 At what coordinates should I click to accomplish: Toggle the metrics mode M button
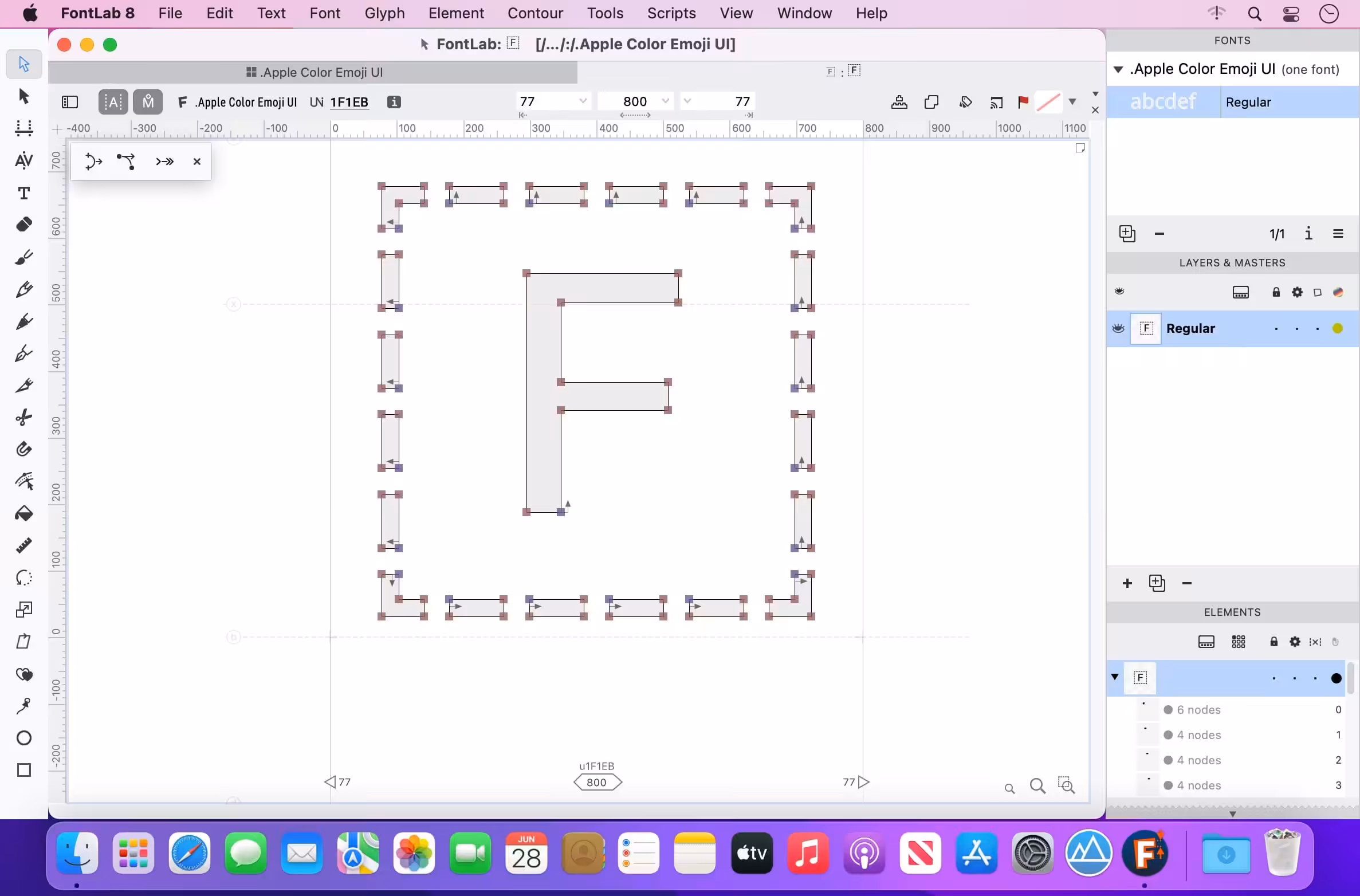[x=148, y=102]
